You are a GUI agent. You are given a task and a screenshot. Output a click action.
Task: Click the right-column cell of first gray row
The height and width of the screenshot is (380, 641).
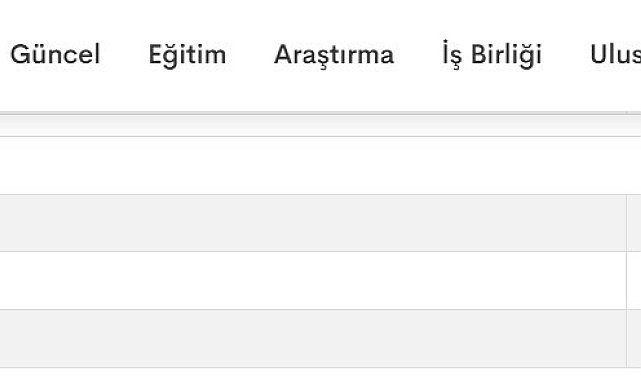[634, 223]
